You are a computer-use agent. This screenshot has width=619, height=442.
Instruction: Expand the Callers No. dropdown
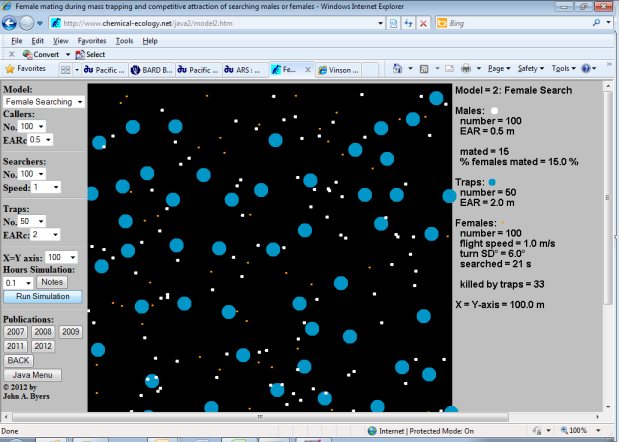pos(32,126)
